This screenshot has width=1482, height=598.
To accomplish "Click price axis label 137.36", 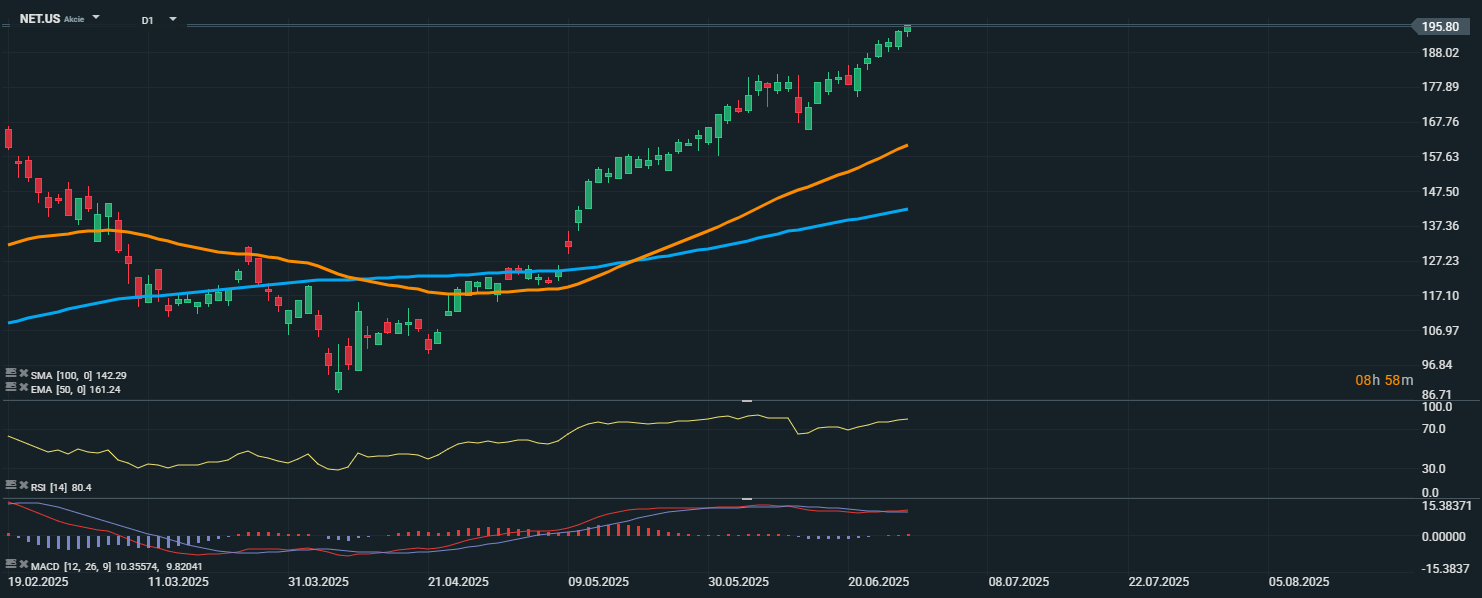I will 1440,226.
